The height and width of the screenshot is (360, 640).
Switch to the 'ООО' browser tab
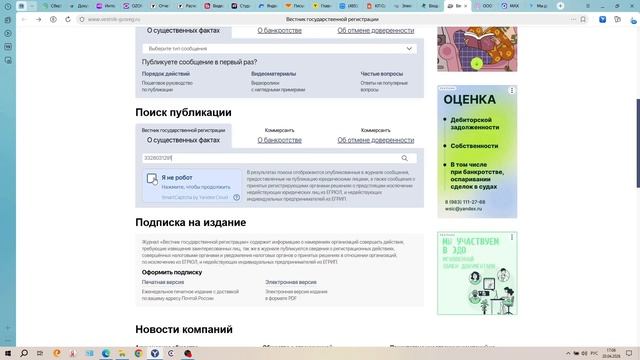click(484, 6)
